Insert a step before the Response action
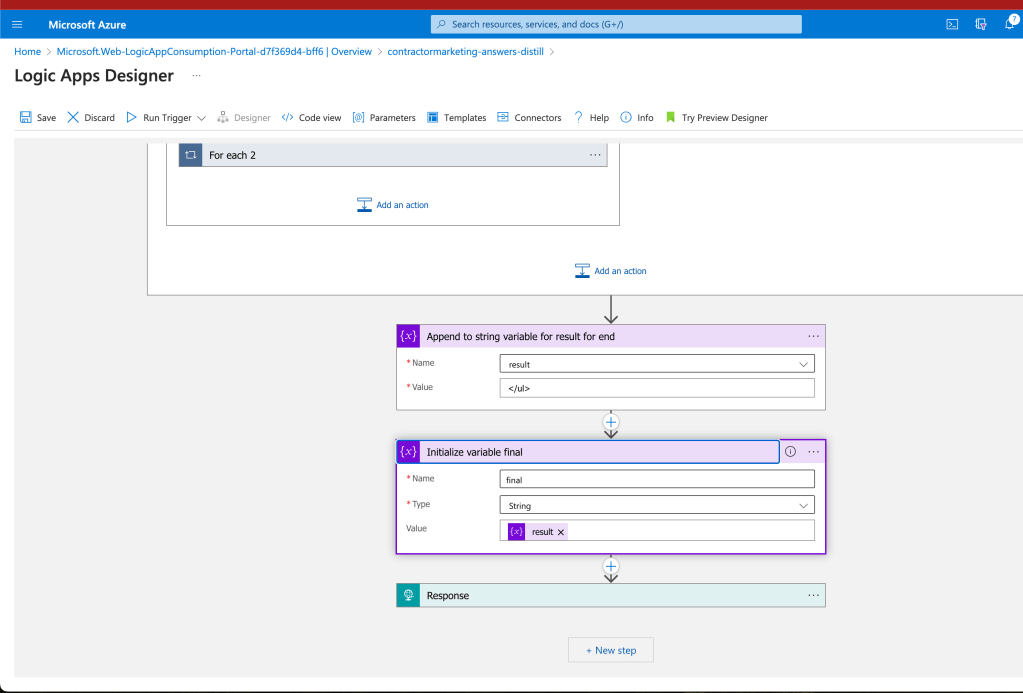The image size is (1023, 693). 611,566
